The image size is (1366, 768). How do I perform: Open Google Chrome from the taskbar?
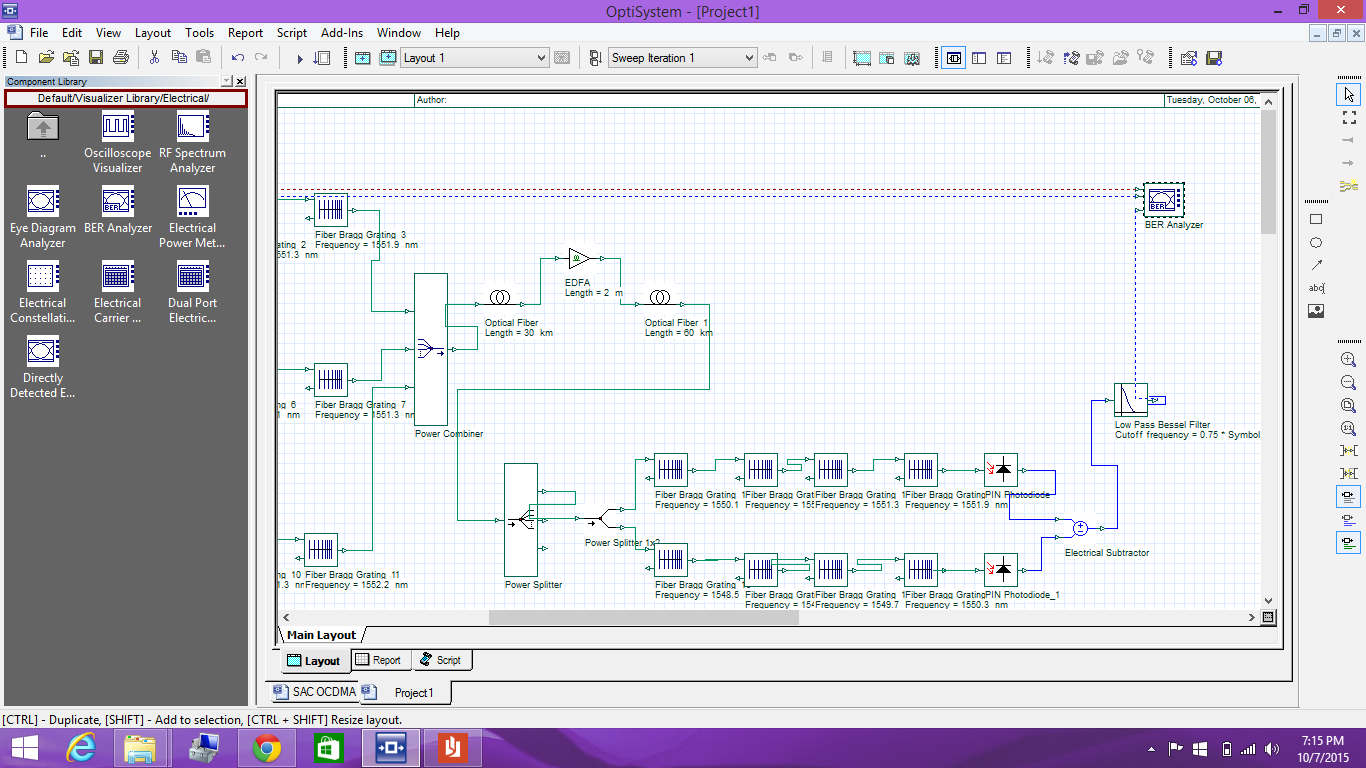(x=266, y=748)
